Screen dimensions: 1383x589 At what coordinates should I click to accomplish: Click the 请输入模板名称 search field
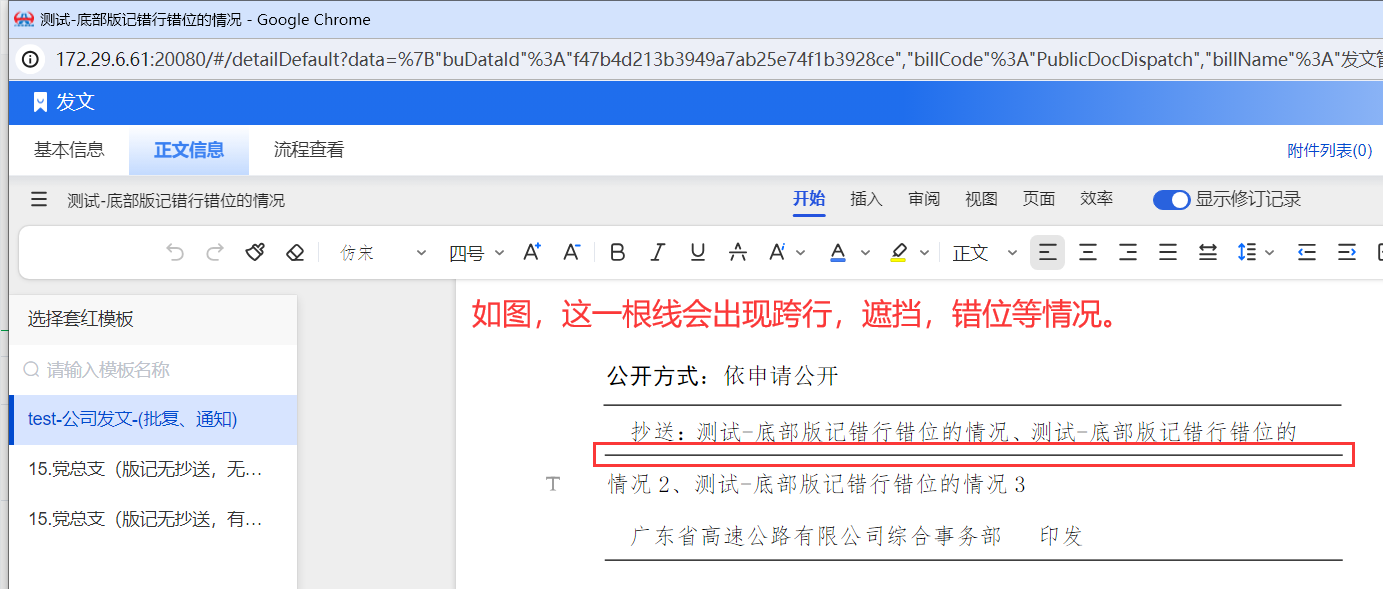pyautogui.click(x=153, y=370)
